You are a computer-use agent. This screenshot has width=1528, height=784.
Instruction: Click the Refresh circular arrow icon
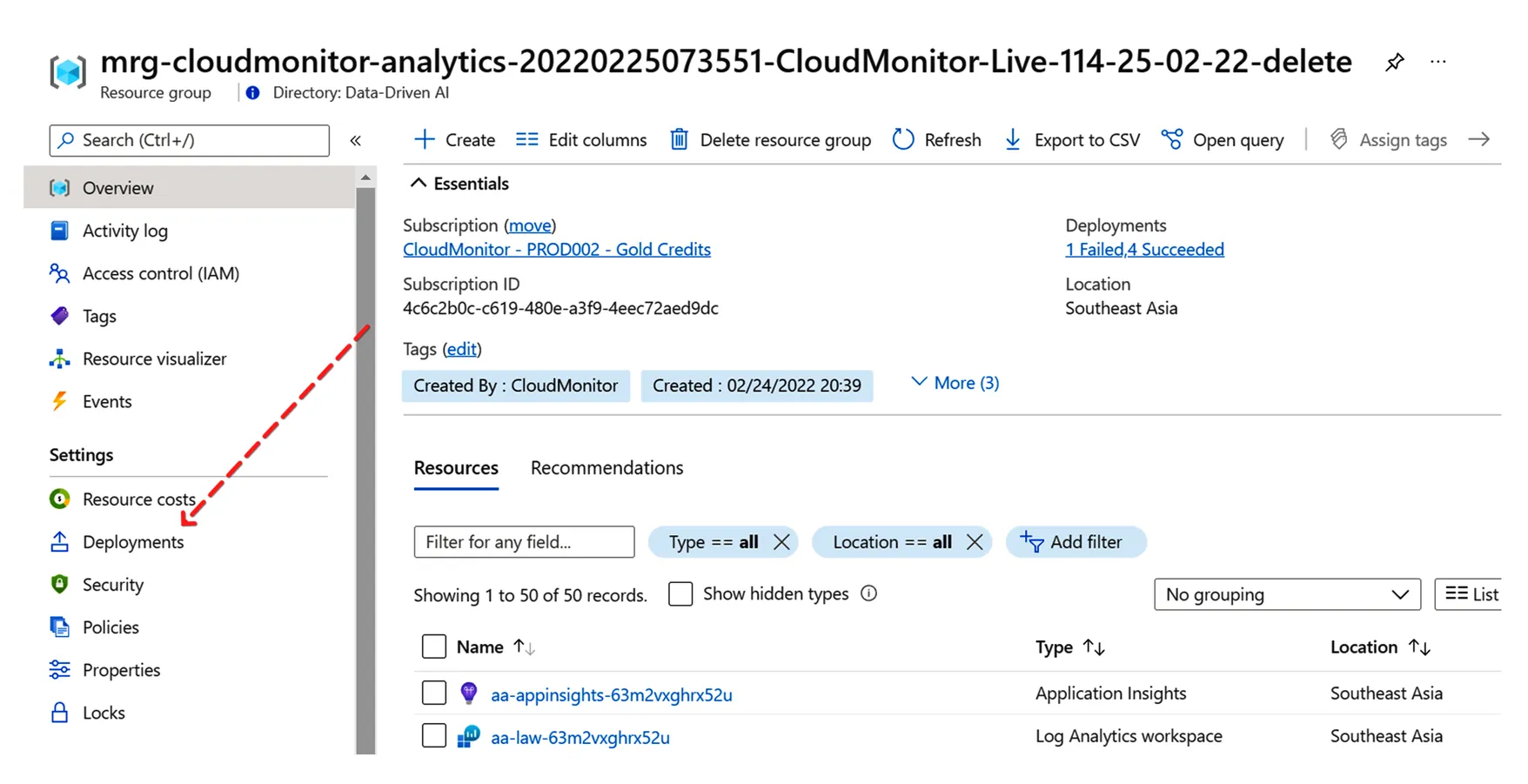coord(903,139)
